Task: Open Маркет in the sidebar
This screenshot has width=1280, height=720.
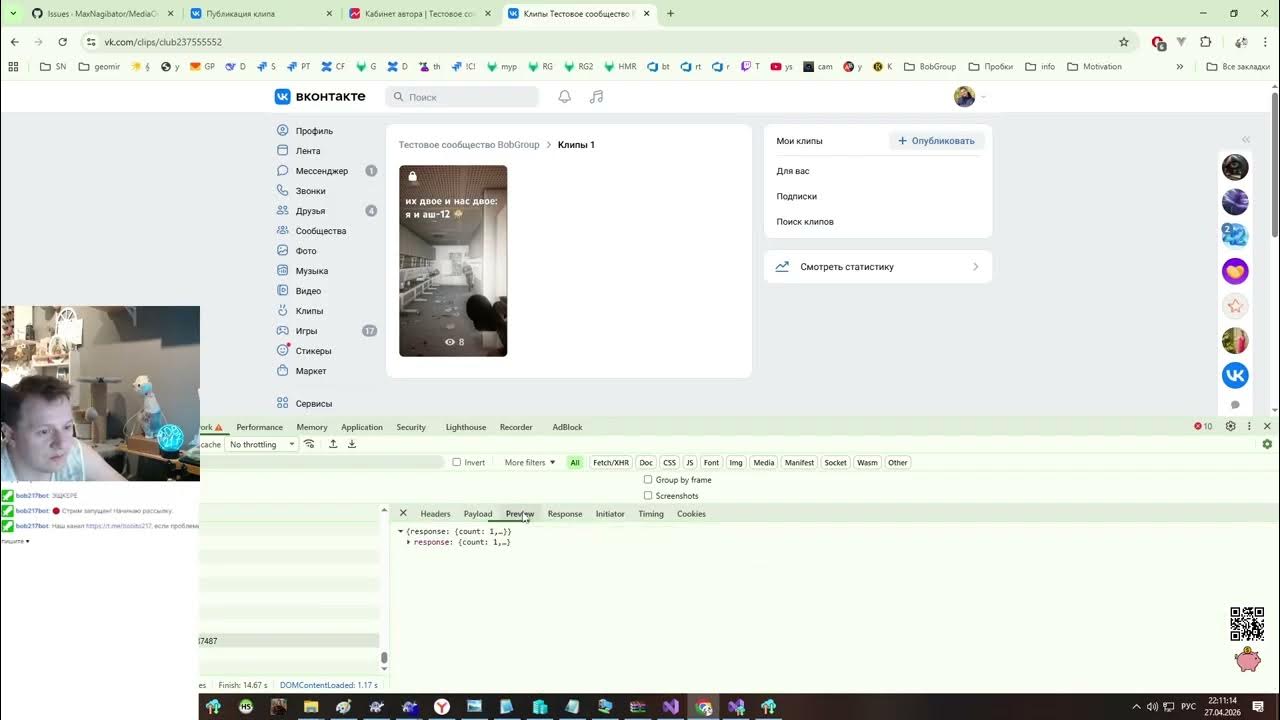Action: coord(311,371)
